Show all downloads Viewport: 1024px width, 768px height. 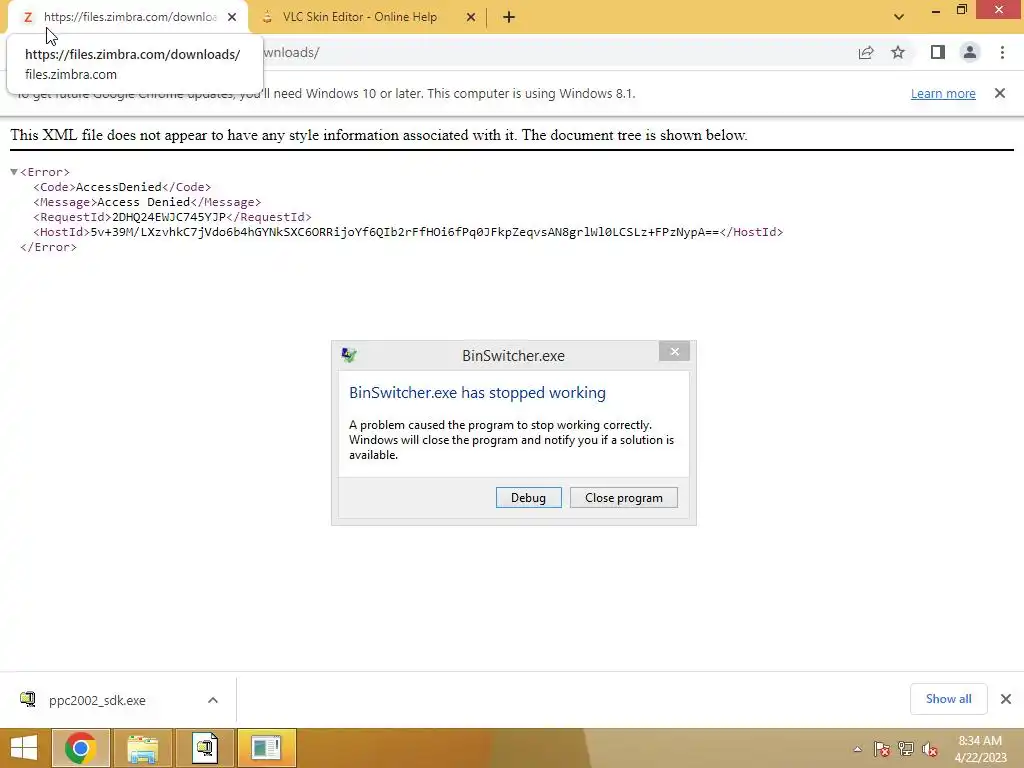point(948,699)
